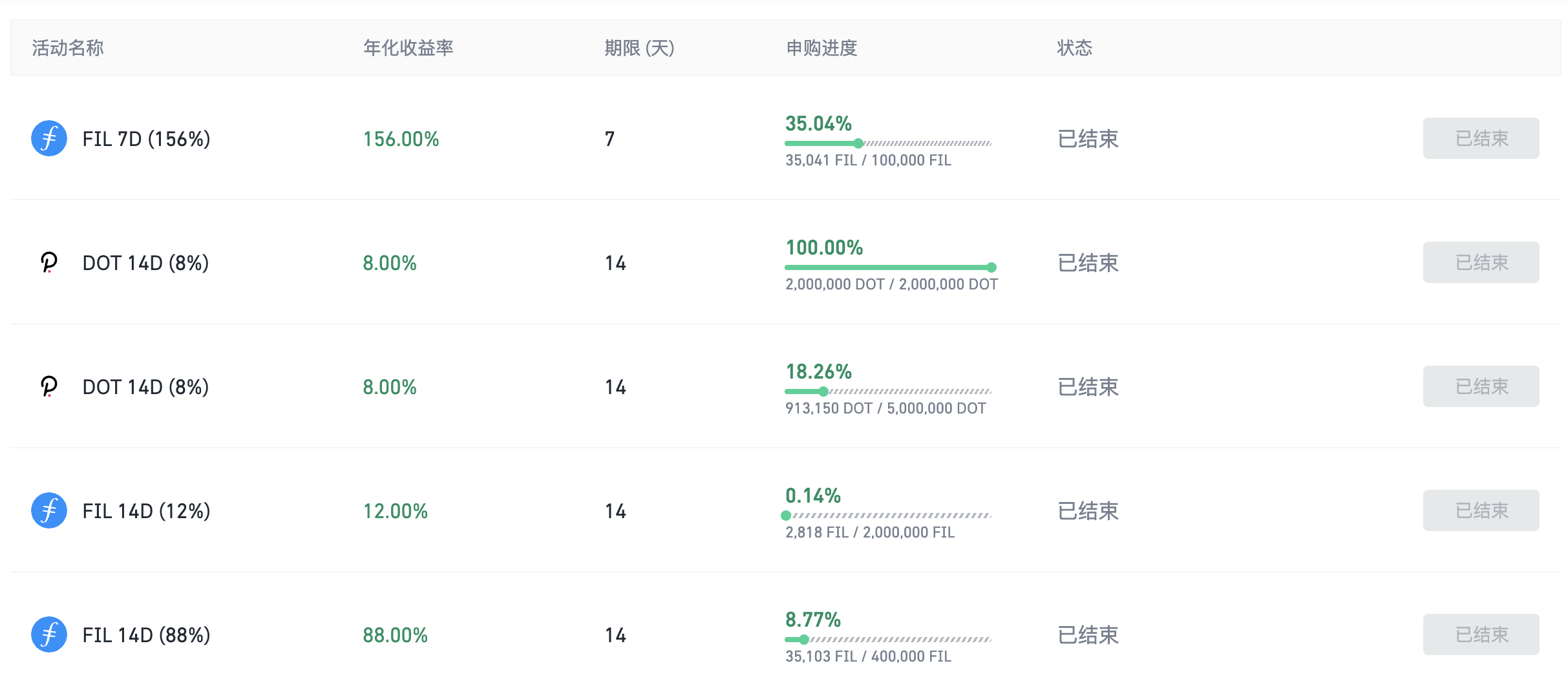Click the Filecoin icon beside FIL 14D (88%)
Viewport: 1568px width, 690px height.
pyautogui.click(x=49, y=634)
